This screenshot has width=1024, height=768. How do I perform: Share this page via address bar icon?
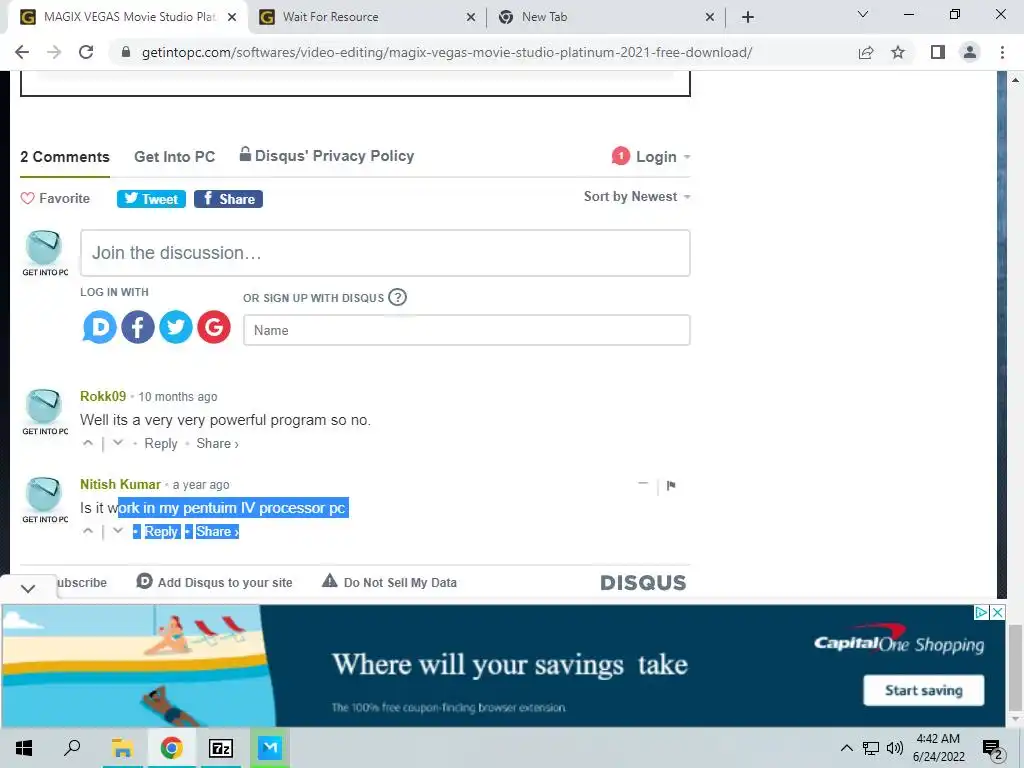(866, 52)
